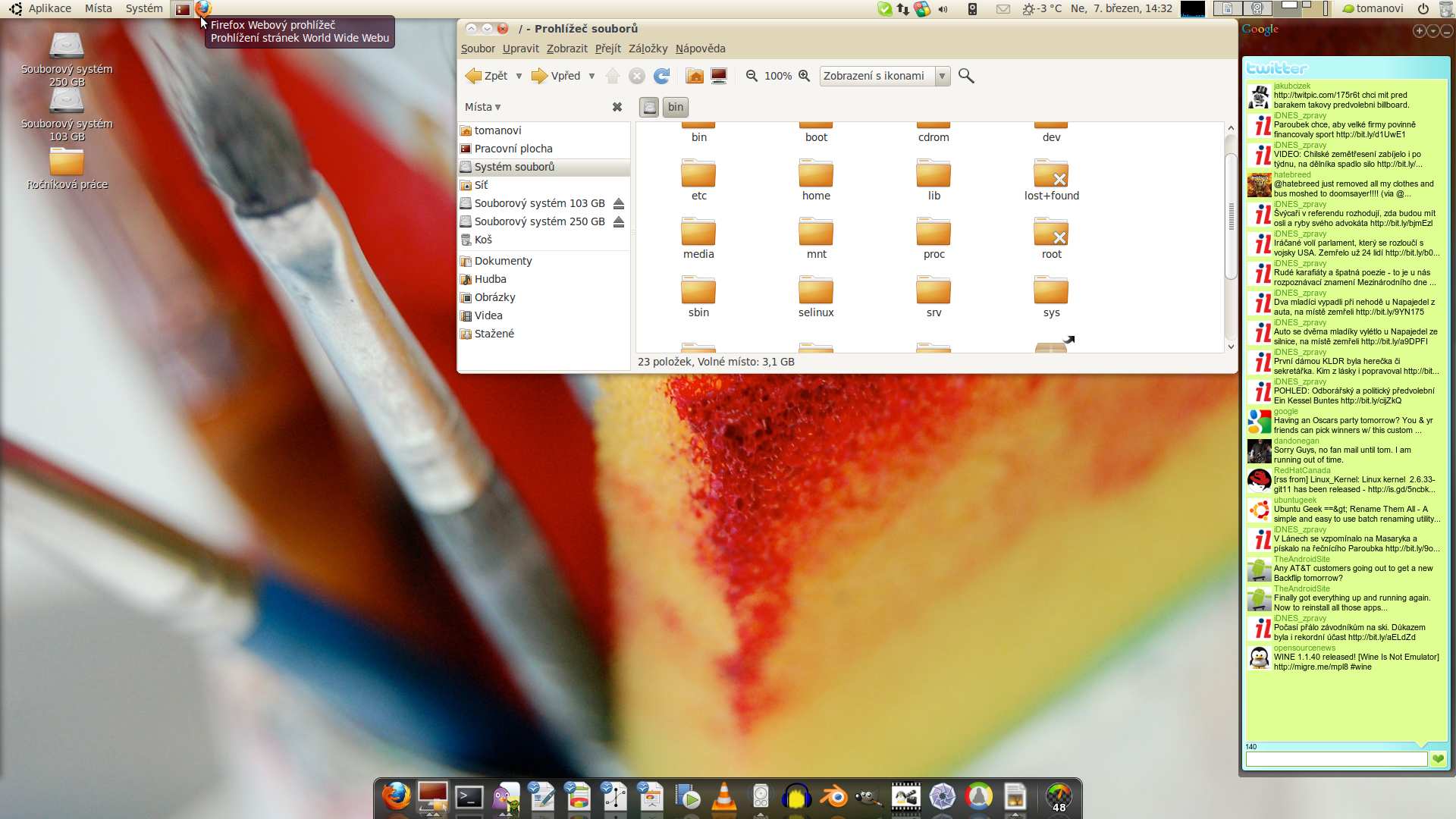
Task: Zoom out with the minus magnifier
Action: tap(752, 76)
